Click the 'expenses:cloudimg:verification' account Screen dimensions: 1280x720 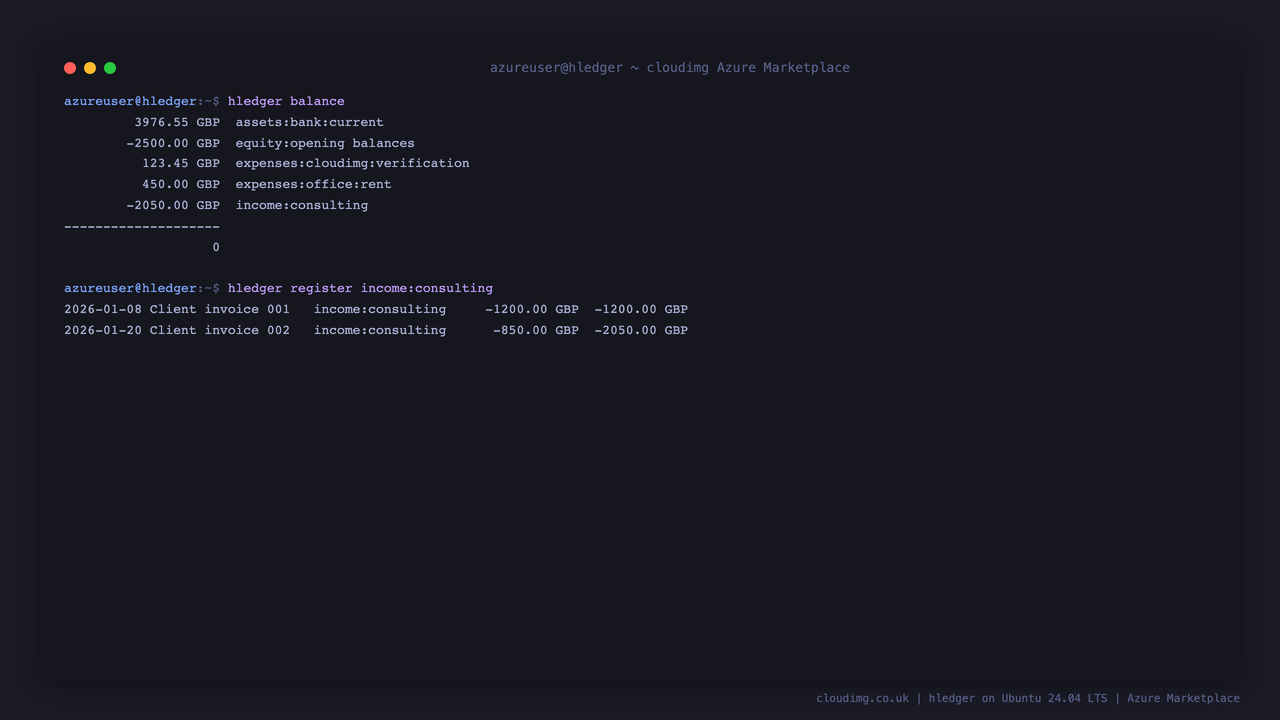352,163
